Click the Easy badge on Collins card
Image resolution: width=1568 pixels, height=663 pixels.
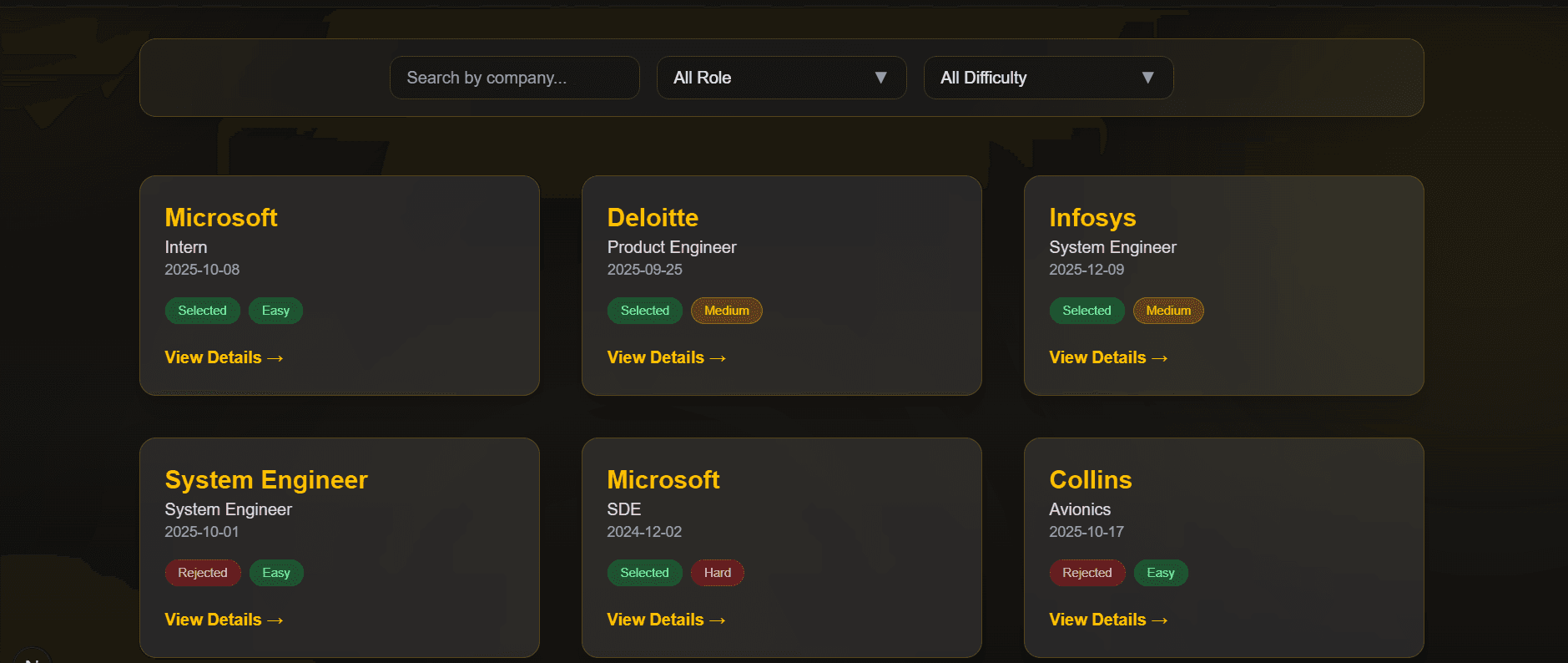click(x=1161, y=573)
